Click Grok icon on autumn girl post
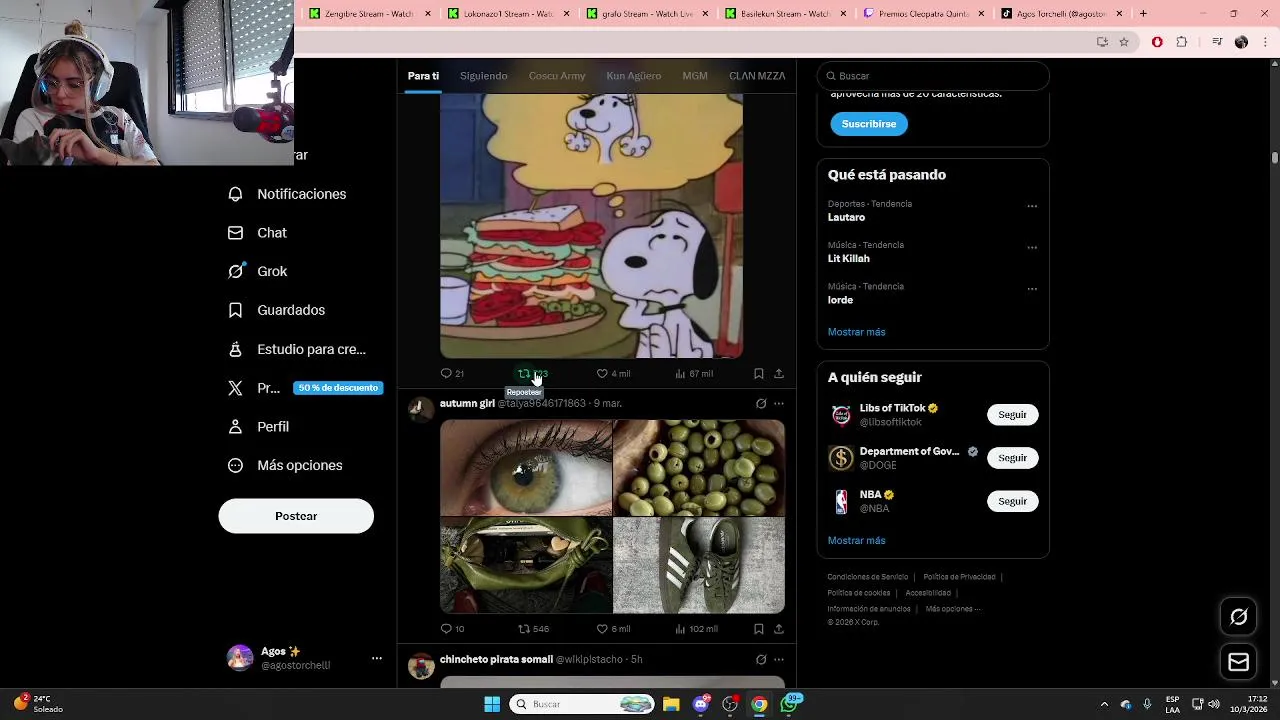The image size is (1280, 720). tap(761, 404)
